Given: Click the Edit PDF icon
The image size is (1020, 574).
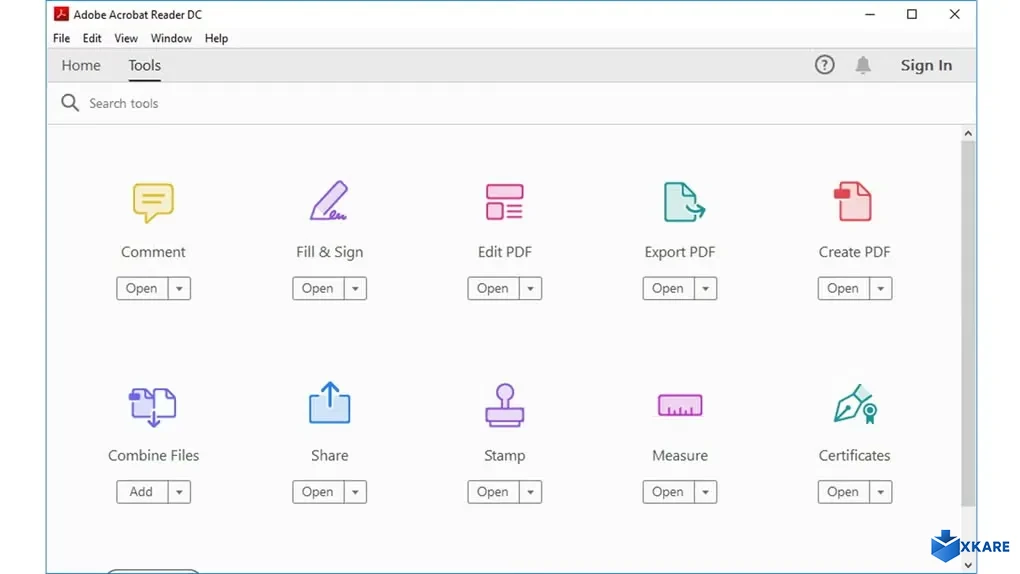Looking at the screenshot, I should pyautogui.click(x=504, y=201).
